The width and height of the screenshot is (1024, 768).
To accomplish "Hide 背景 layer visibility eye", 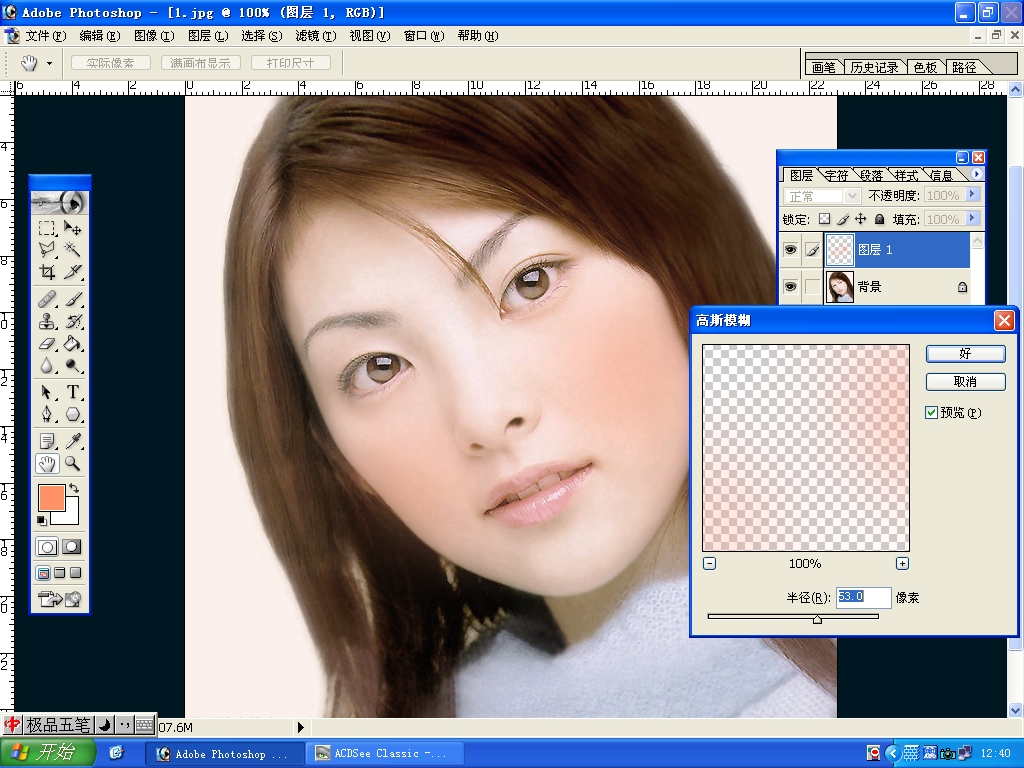I will pos(790,287).
